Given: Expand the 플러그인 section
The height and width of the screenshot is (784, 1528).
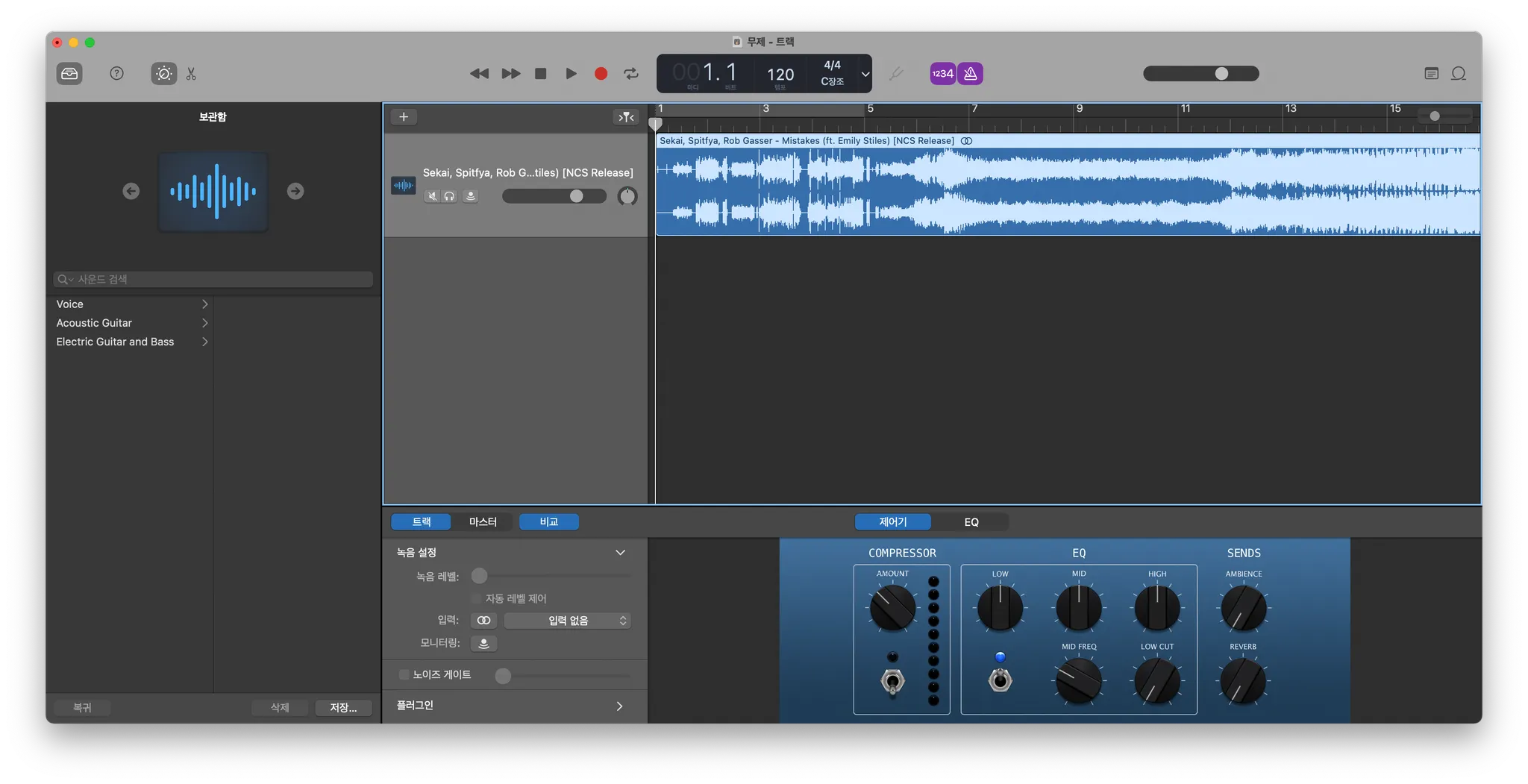Looking at the screenshot, I should 619,706.
